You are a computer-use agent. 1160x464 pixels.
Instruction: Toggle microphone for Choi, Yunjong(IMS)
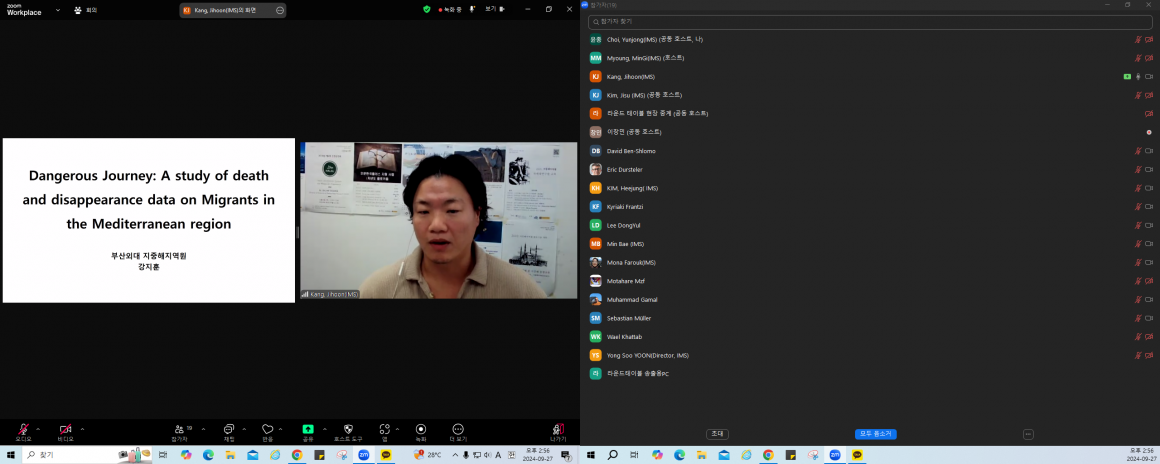click(x=1138, y=39)
